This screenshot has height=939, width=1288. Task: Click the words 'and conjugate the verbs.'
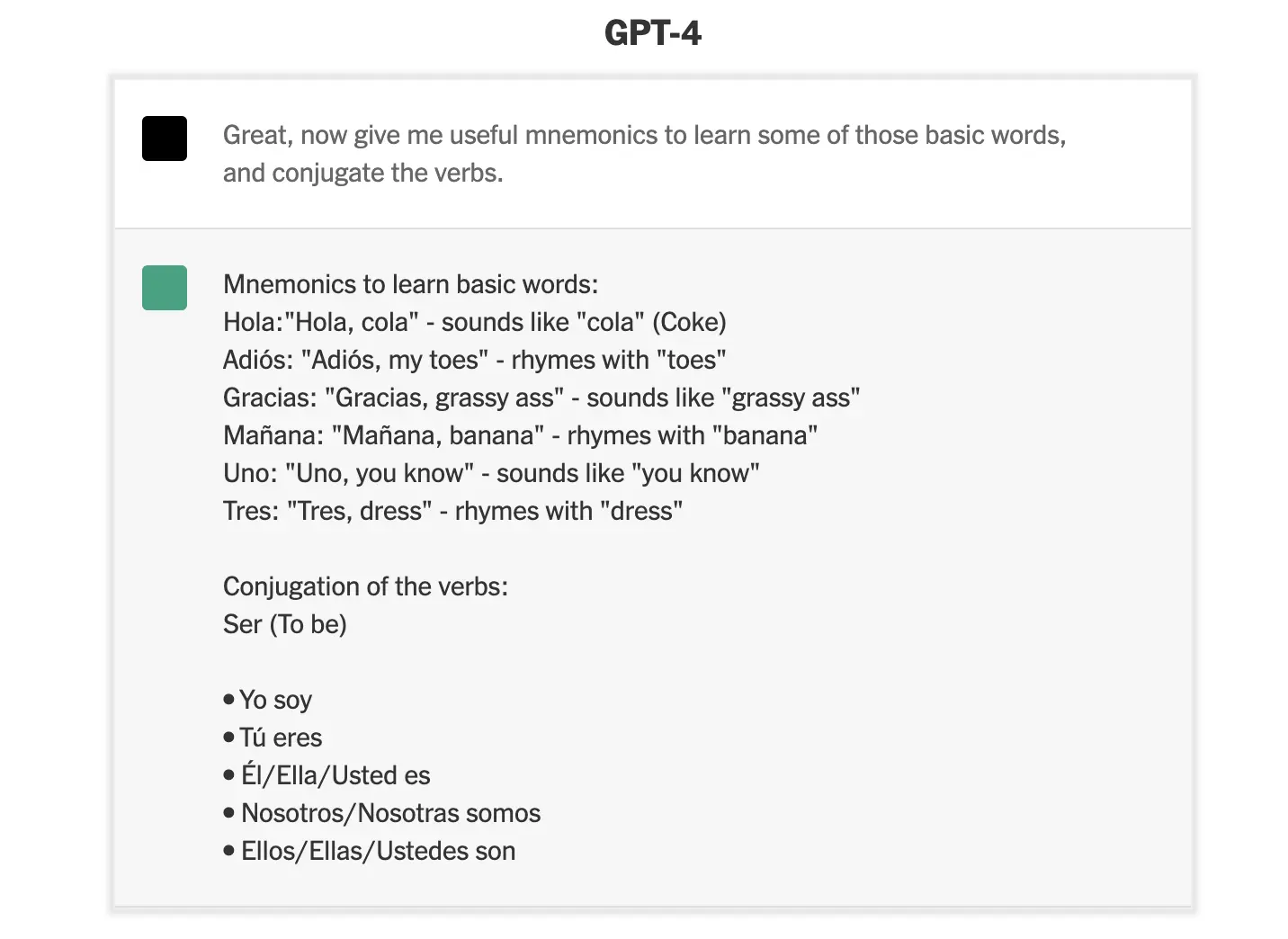point(363,173)
